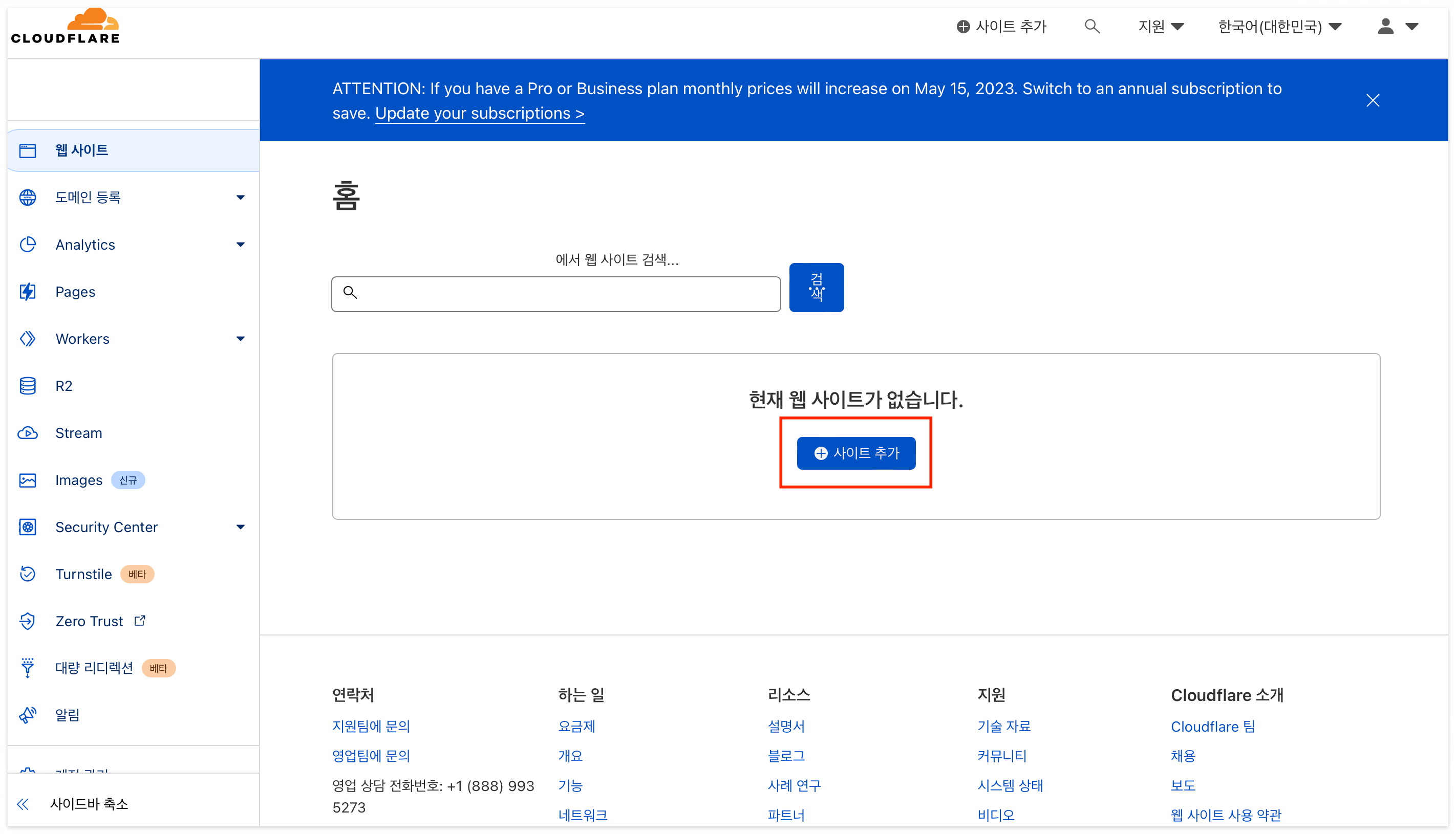Open R2 storage from the sidebar icon
Image resolution: width=1456 pixels, height=834 pixels.
point(28,386)
